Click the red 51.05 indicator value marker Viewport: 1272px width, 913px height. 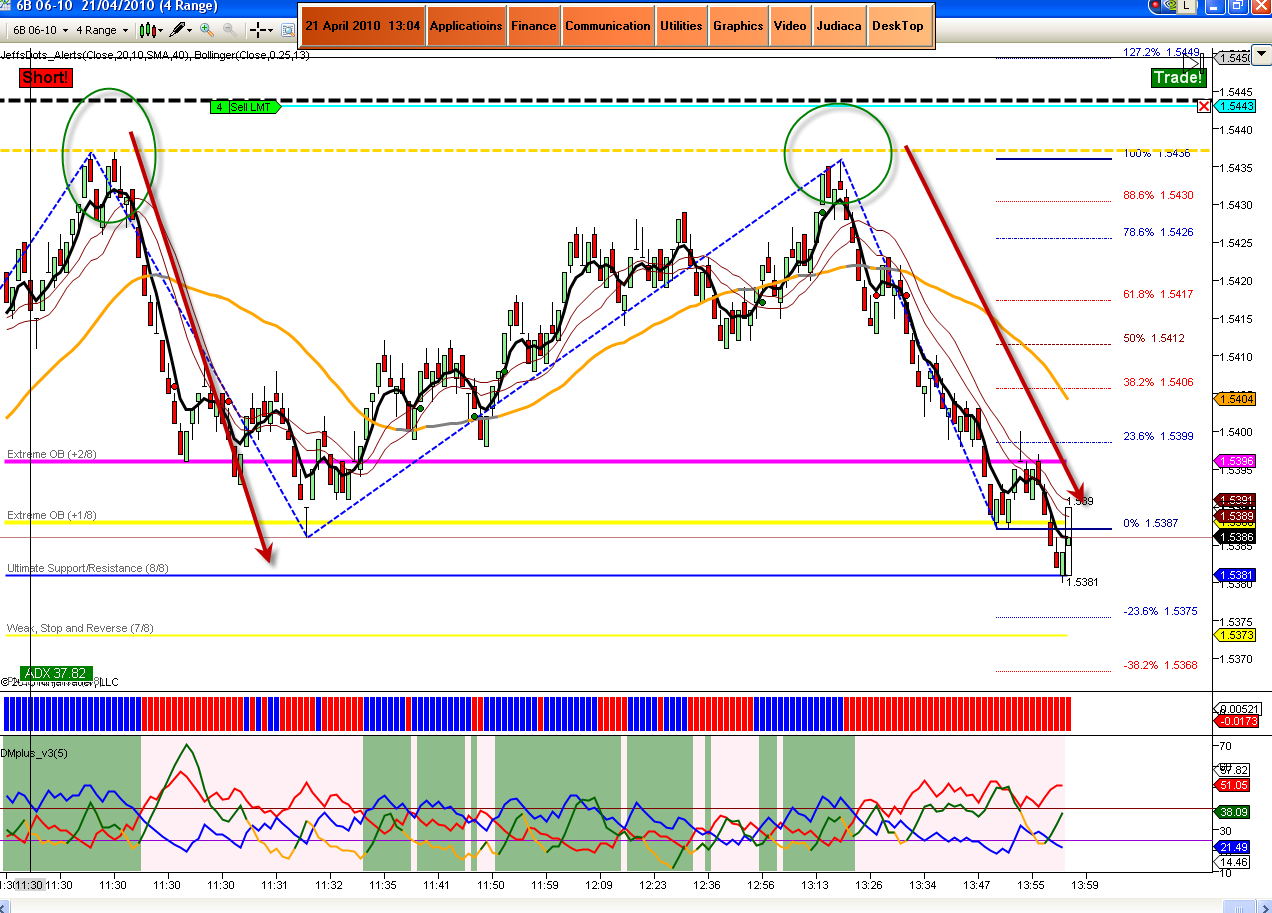[1234, 785]
